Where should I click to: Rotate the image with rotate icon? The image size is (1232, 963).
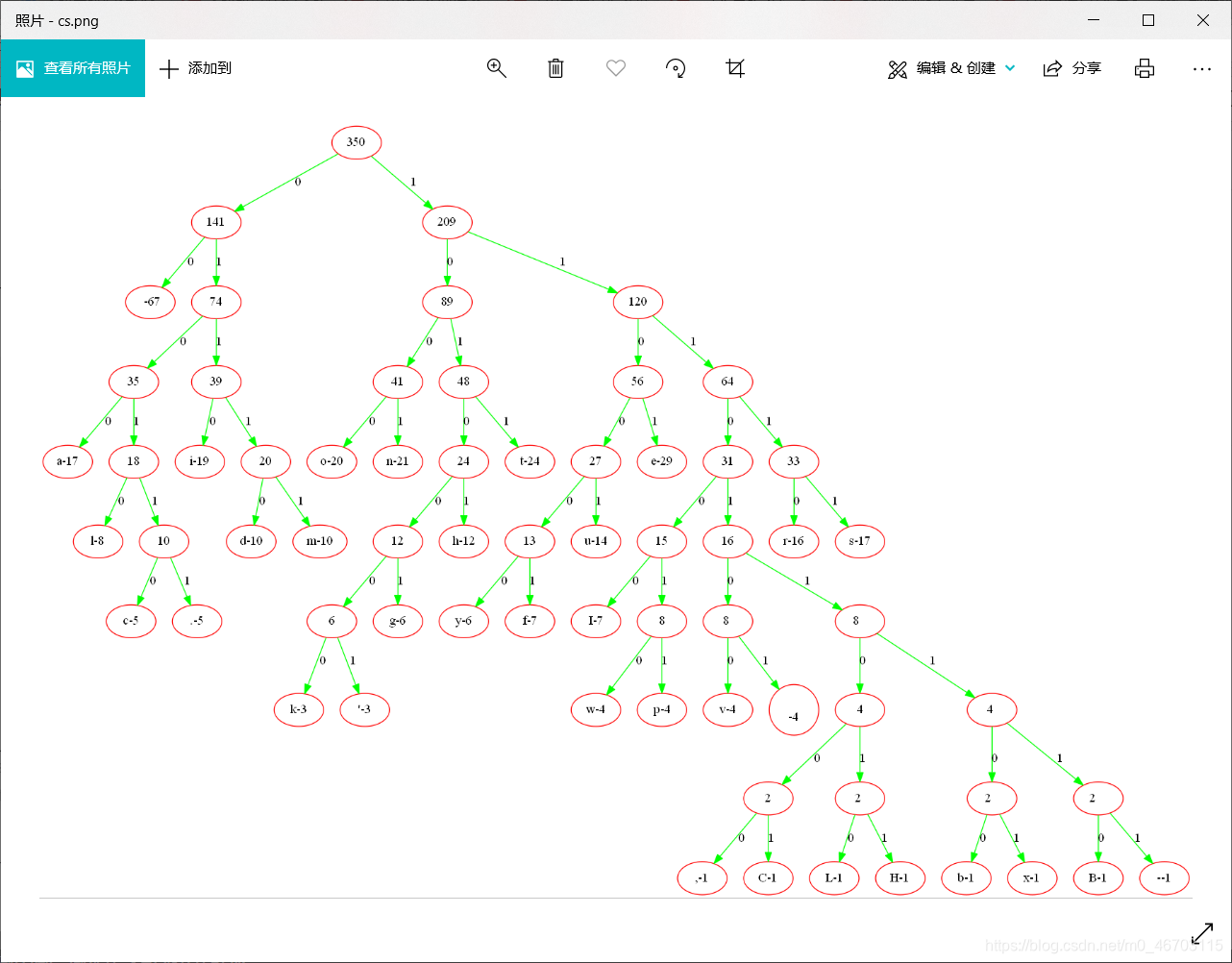pyautogui.click(x=676, y=68)
